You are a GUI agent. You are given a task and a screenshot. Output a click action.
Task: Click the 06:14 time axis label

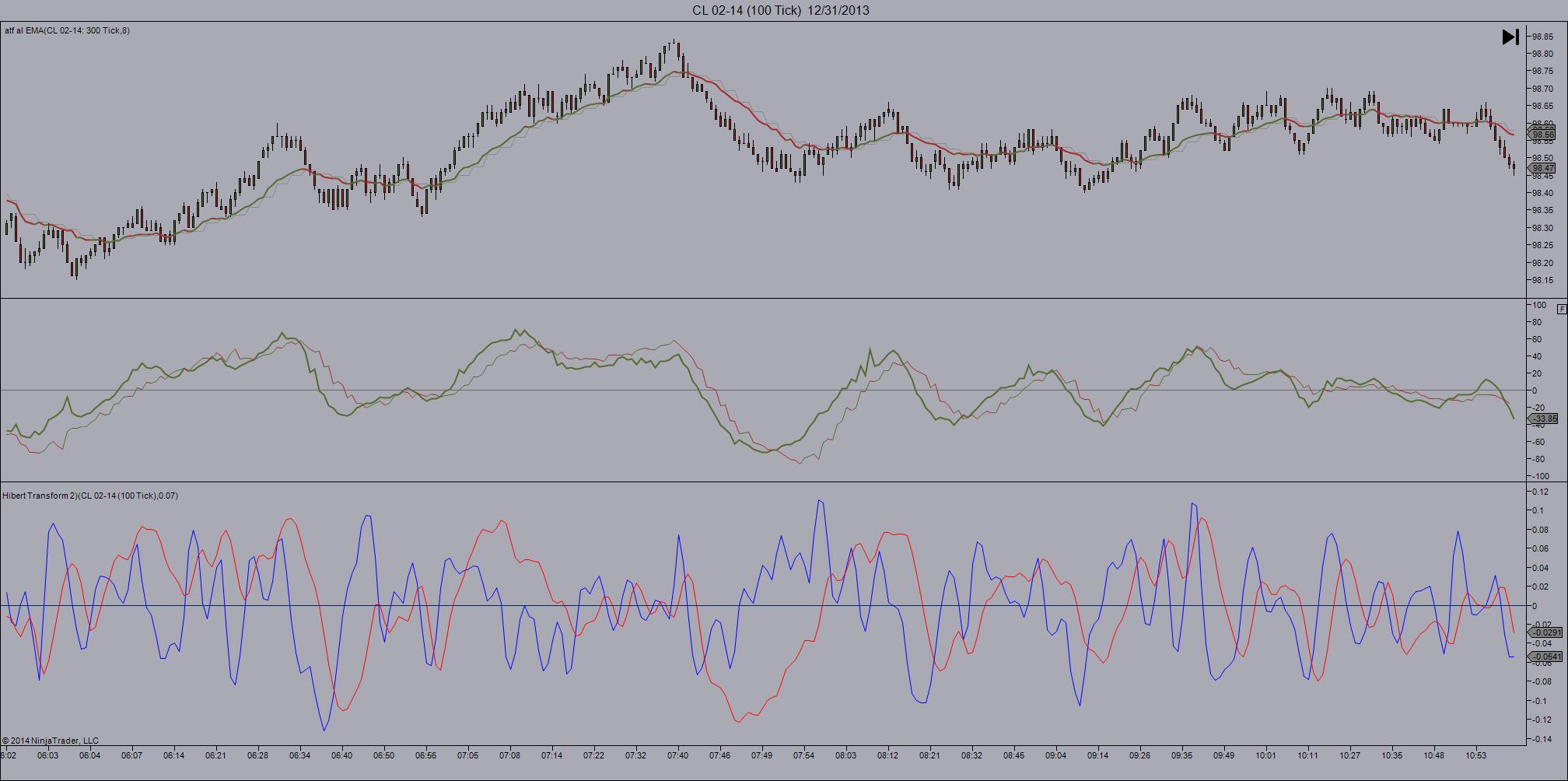[x=173, y=755]
